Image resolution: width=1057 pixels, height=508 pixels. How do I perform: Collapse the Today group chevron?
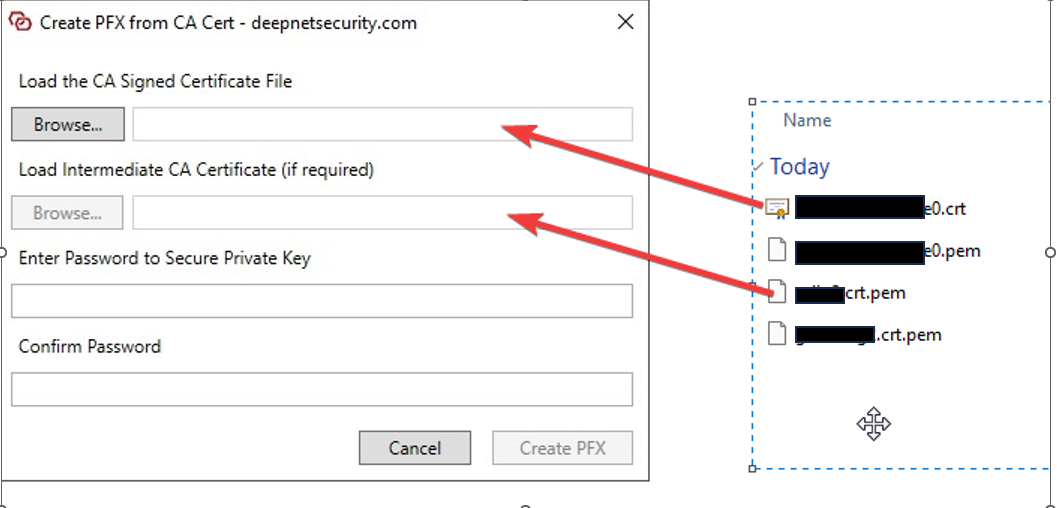(758, 166)
